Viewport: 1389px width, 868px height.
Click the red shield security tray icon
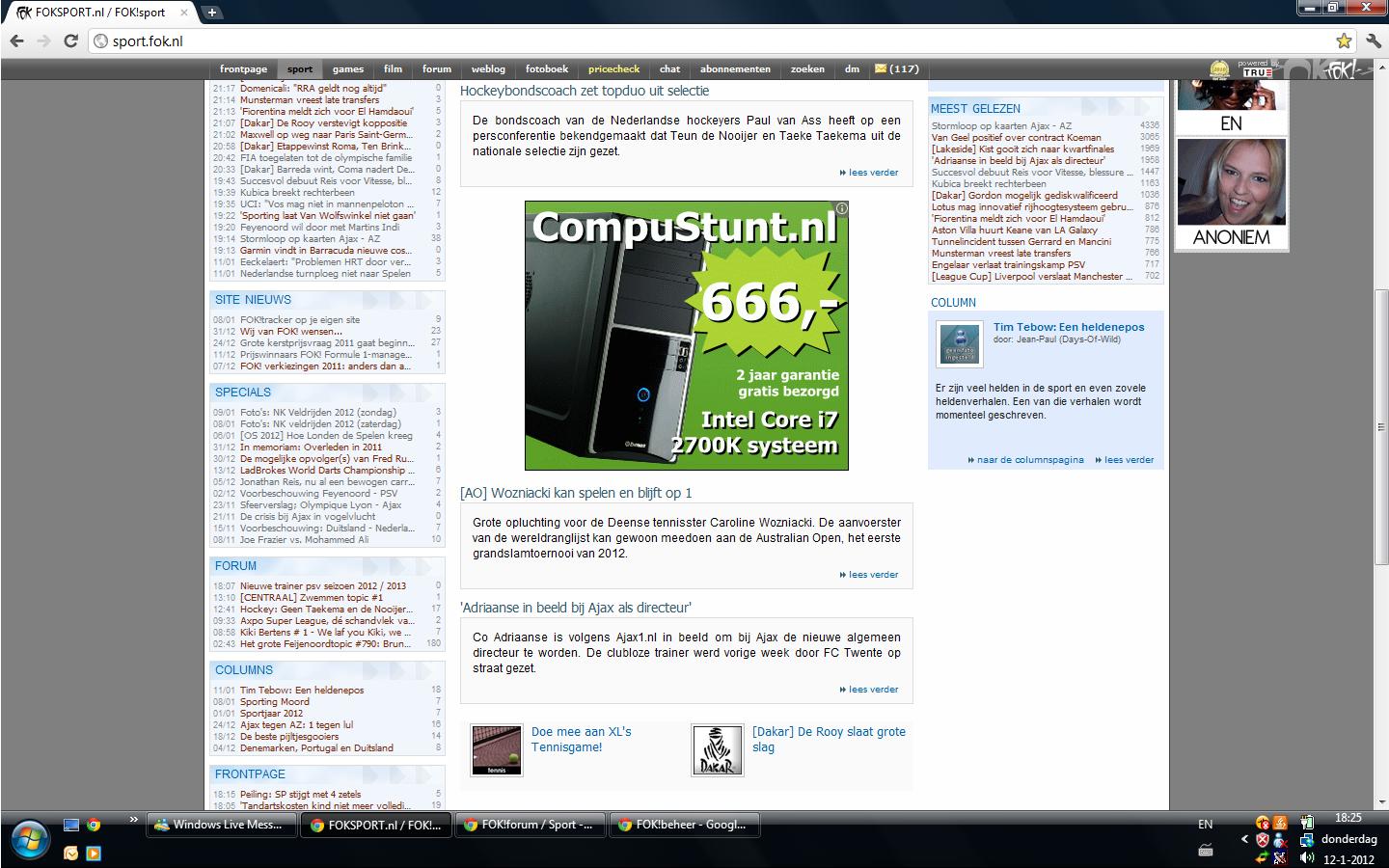pos(1263,840)
